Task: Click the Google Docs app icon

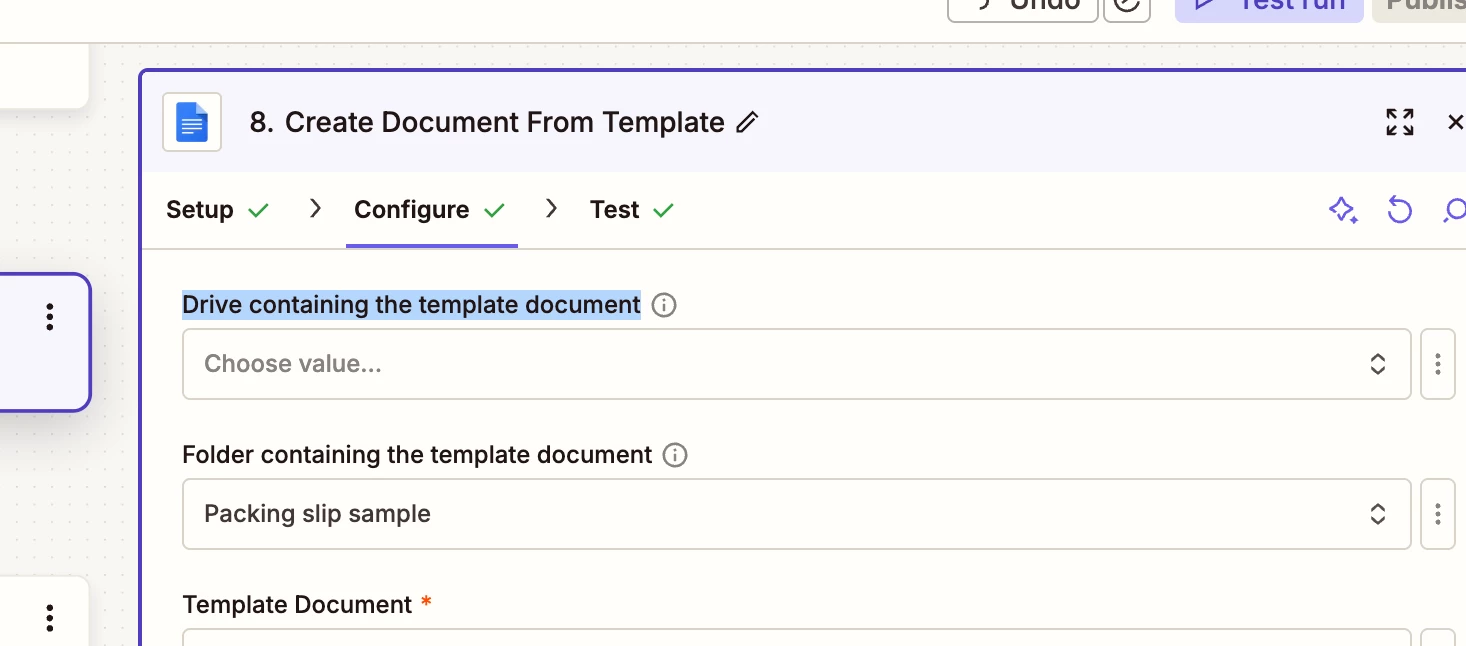Action: click(192, 123)
